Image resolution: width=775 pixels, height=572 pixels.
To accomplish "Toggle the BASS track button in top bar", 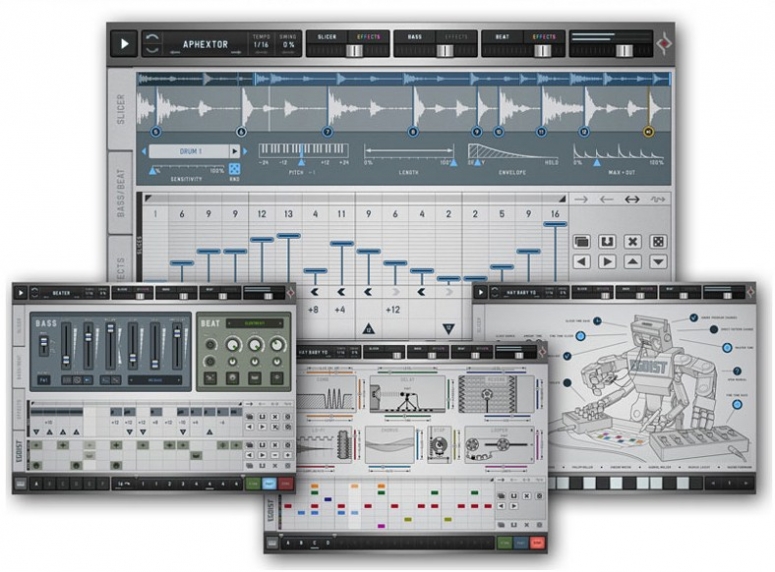I will pos(414,37).
